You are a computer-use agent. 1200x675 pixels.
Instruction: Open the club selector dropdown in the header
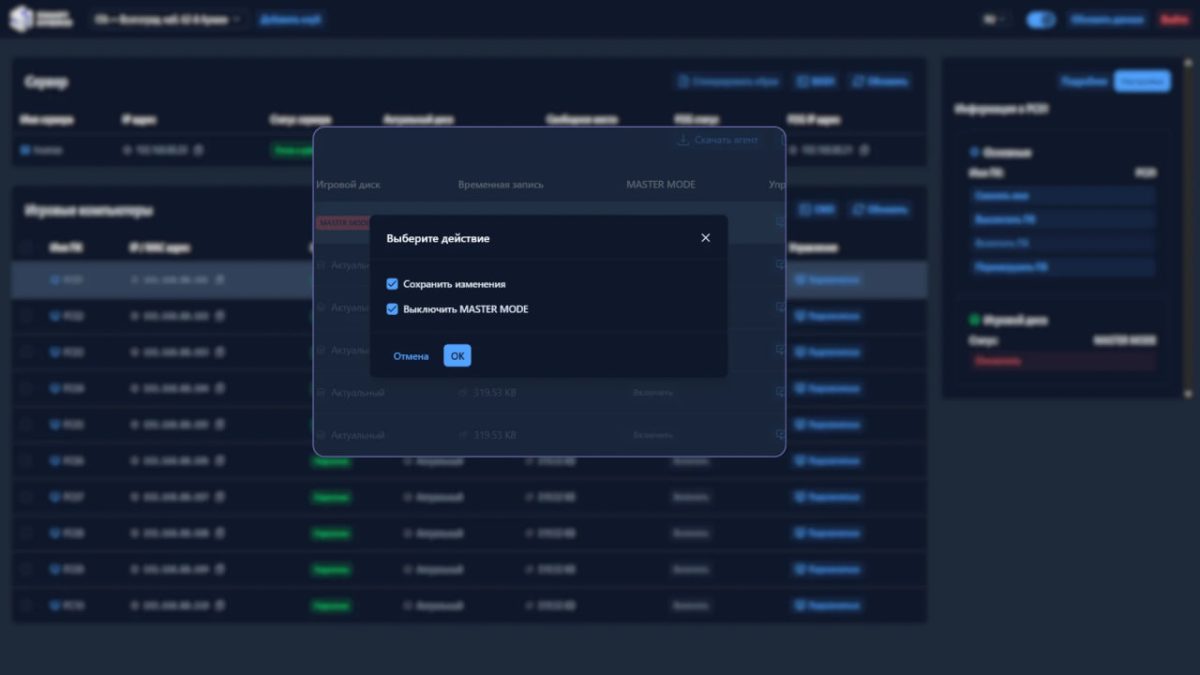coord(168,19)
